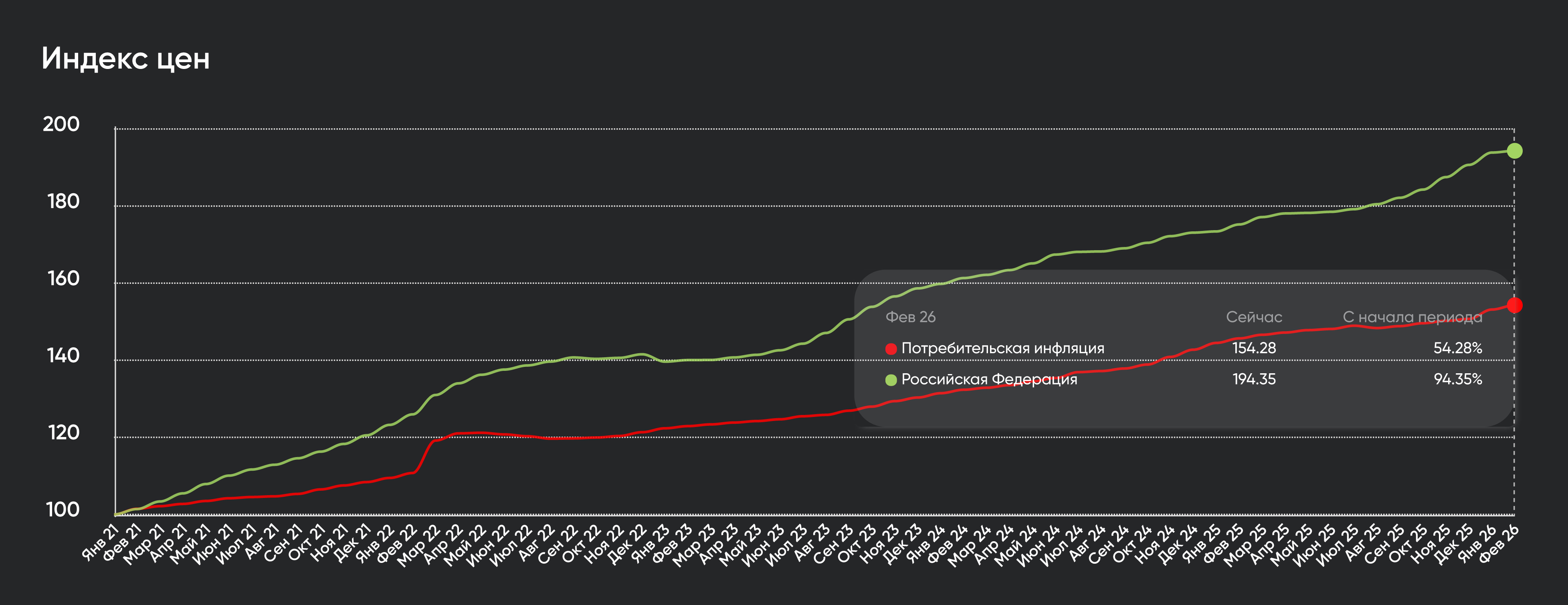Click the 200 label on vertical axis

point(61,124)
